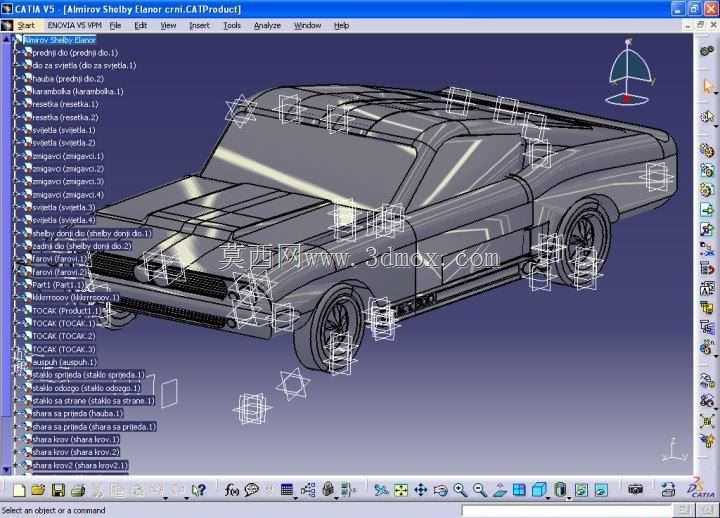Select zmigavci (zmigavci.3) in the tree
This screenshot has width=720, height=518.
tap(68, 181)
